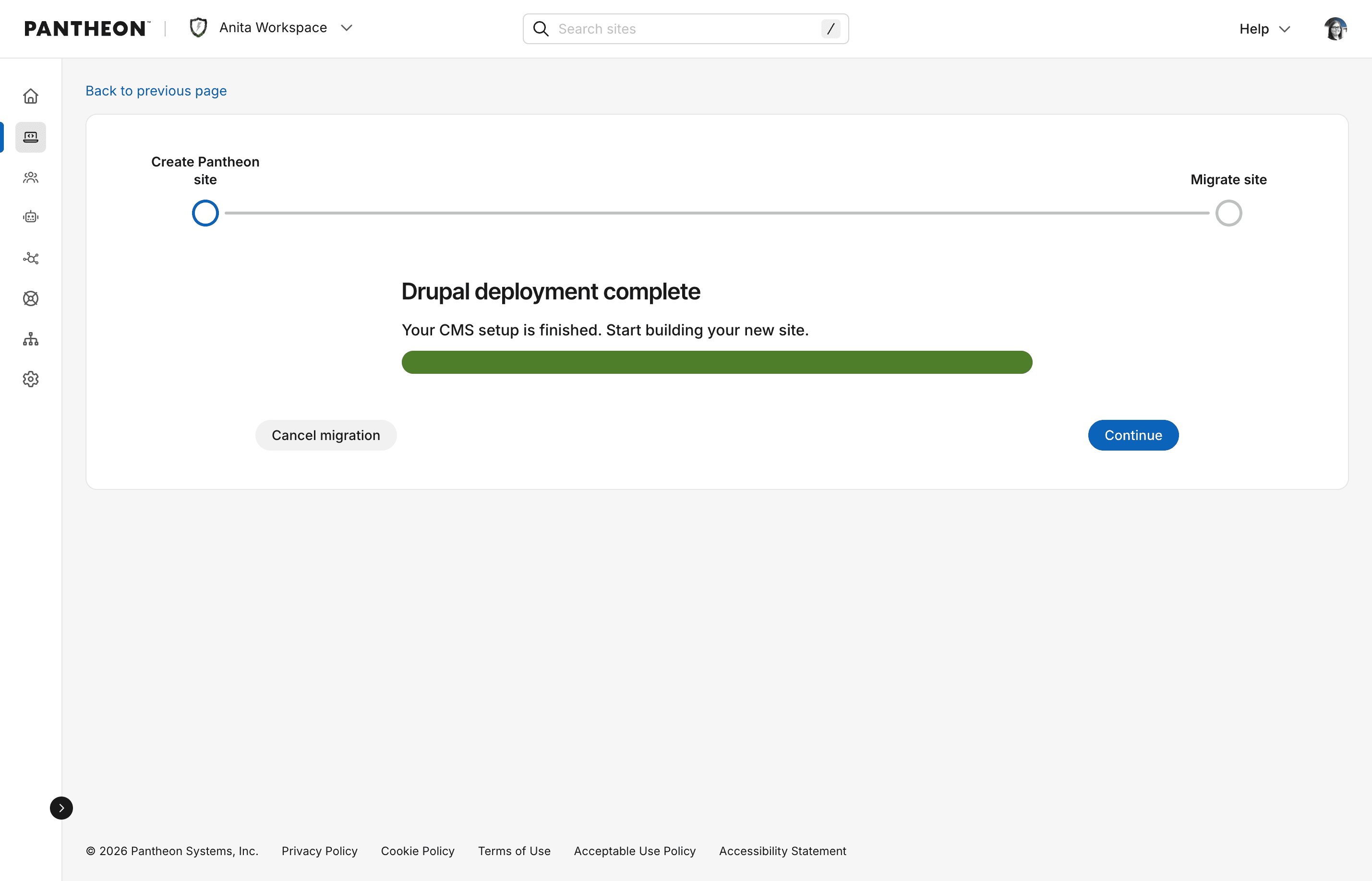1372x881 pixels.
Task: Click the hierarchy org chart sidebar icon
Action: pyautogui.click(x=31, y=339)
